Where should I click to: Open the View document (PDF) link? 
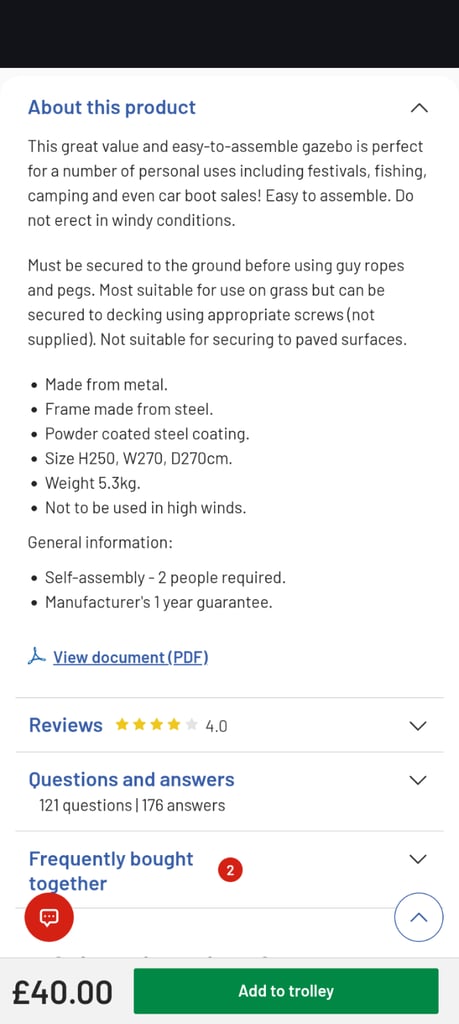tap(131, 657)
